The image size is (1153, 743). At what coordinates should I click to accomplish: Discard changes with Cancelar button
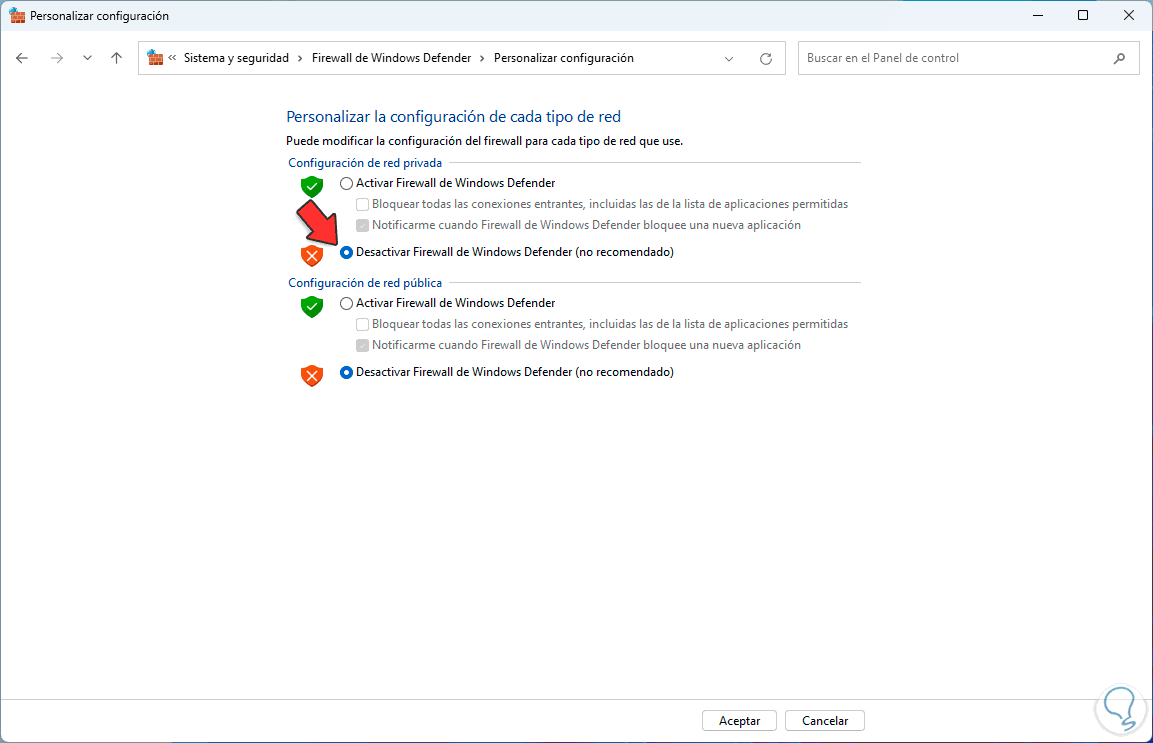(x=824, y=721)
